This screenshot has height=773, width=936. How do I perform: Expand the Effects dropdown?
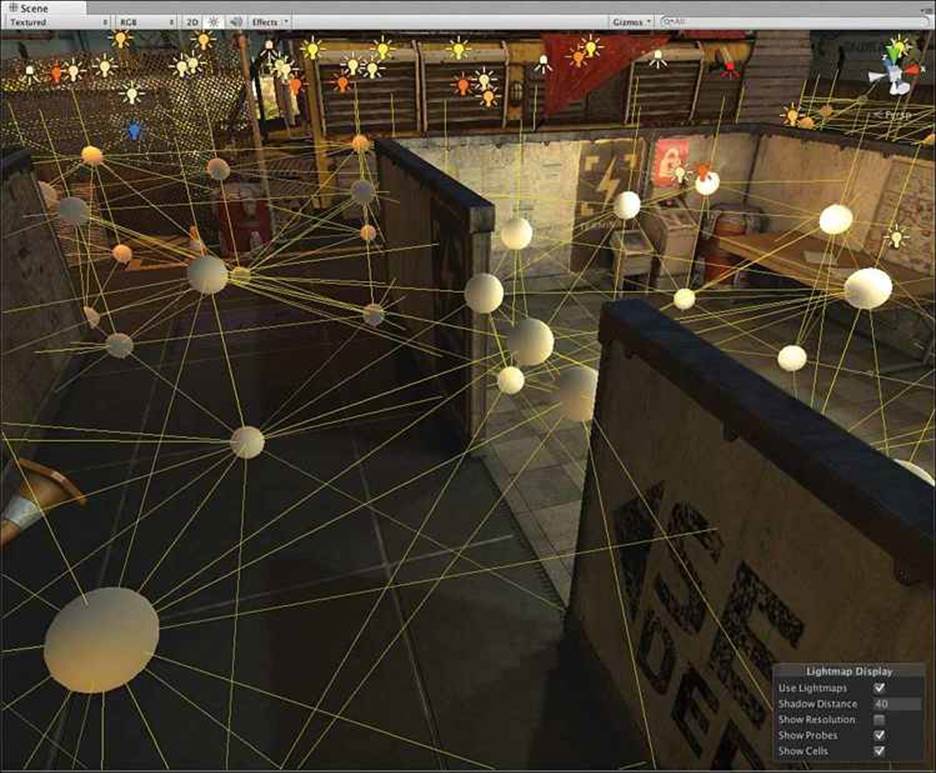[269, 22]
